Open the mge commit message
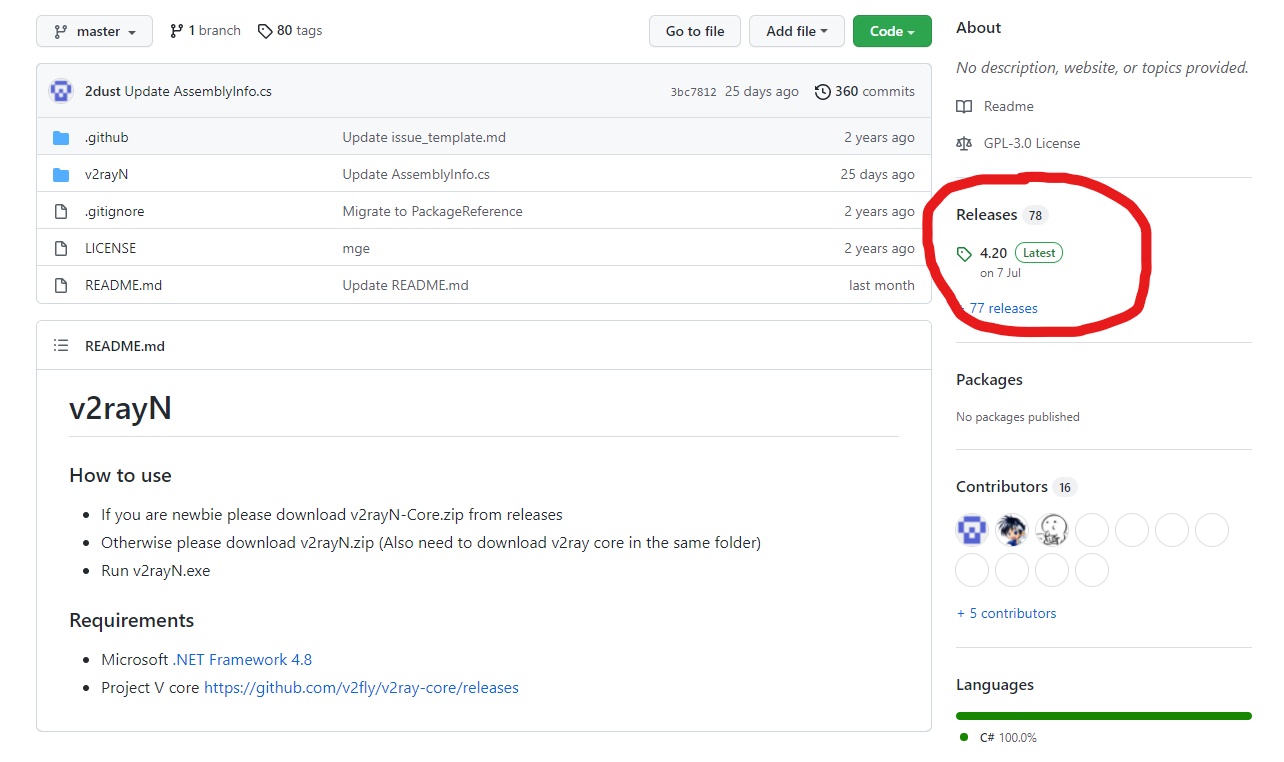Viewport: 1284px width, 762px height. coord(356,248)
